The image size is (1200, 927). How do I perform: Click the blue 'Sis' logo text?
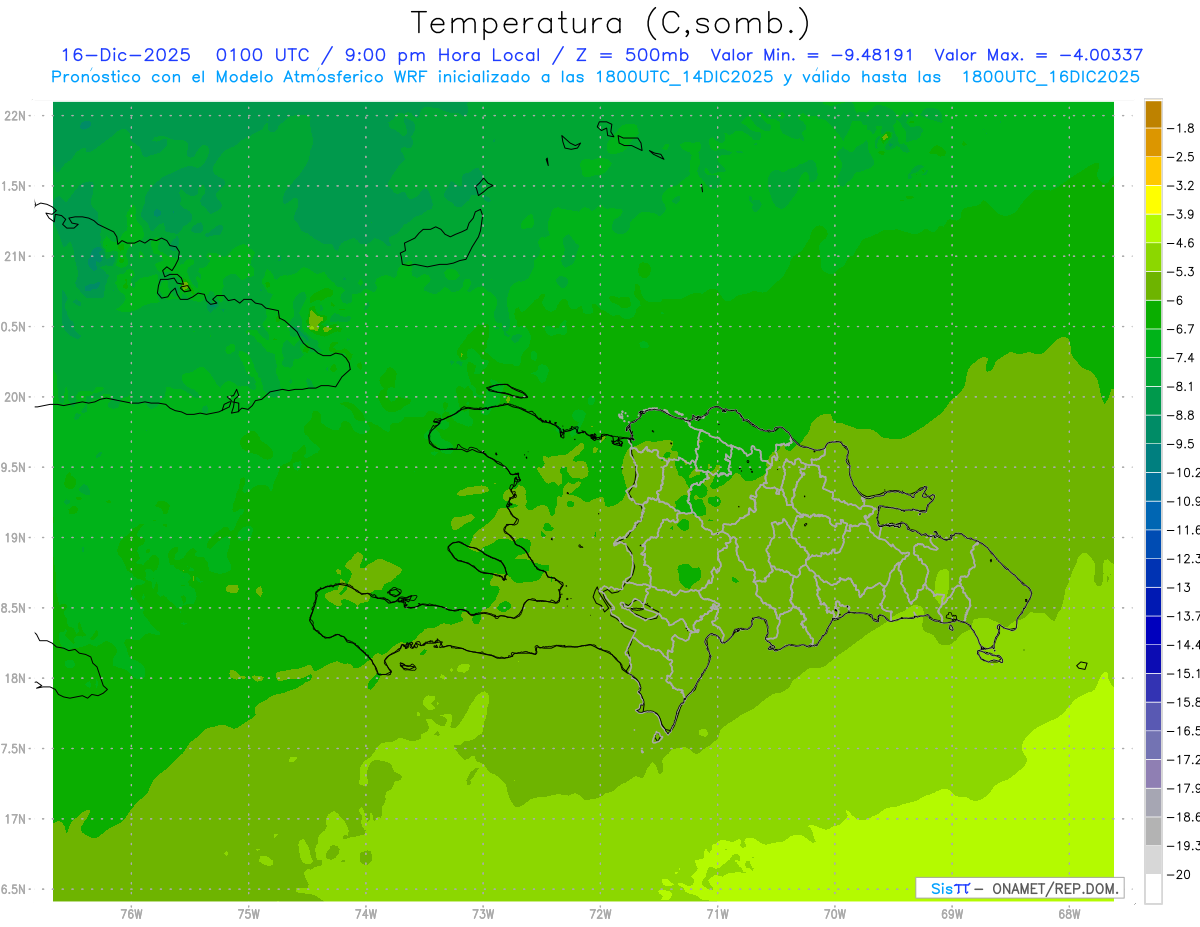point(941,888)
